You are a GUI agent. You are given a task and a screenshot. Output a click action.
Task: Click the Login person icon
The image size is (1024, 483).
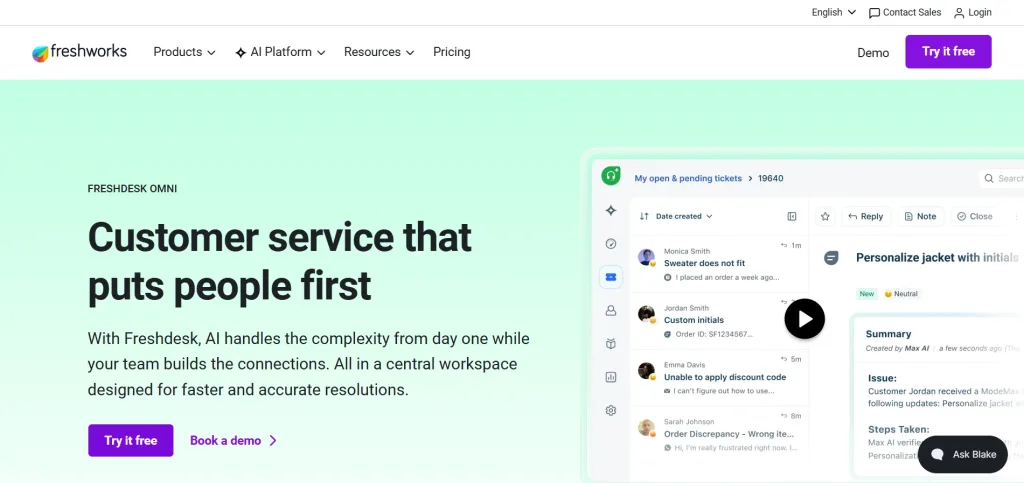(x=959, y=12)
